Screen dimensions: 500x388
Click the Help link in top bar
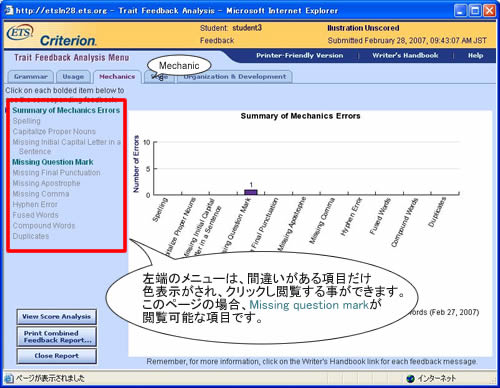coord(475,56)
